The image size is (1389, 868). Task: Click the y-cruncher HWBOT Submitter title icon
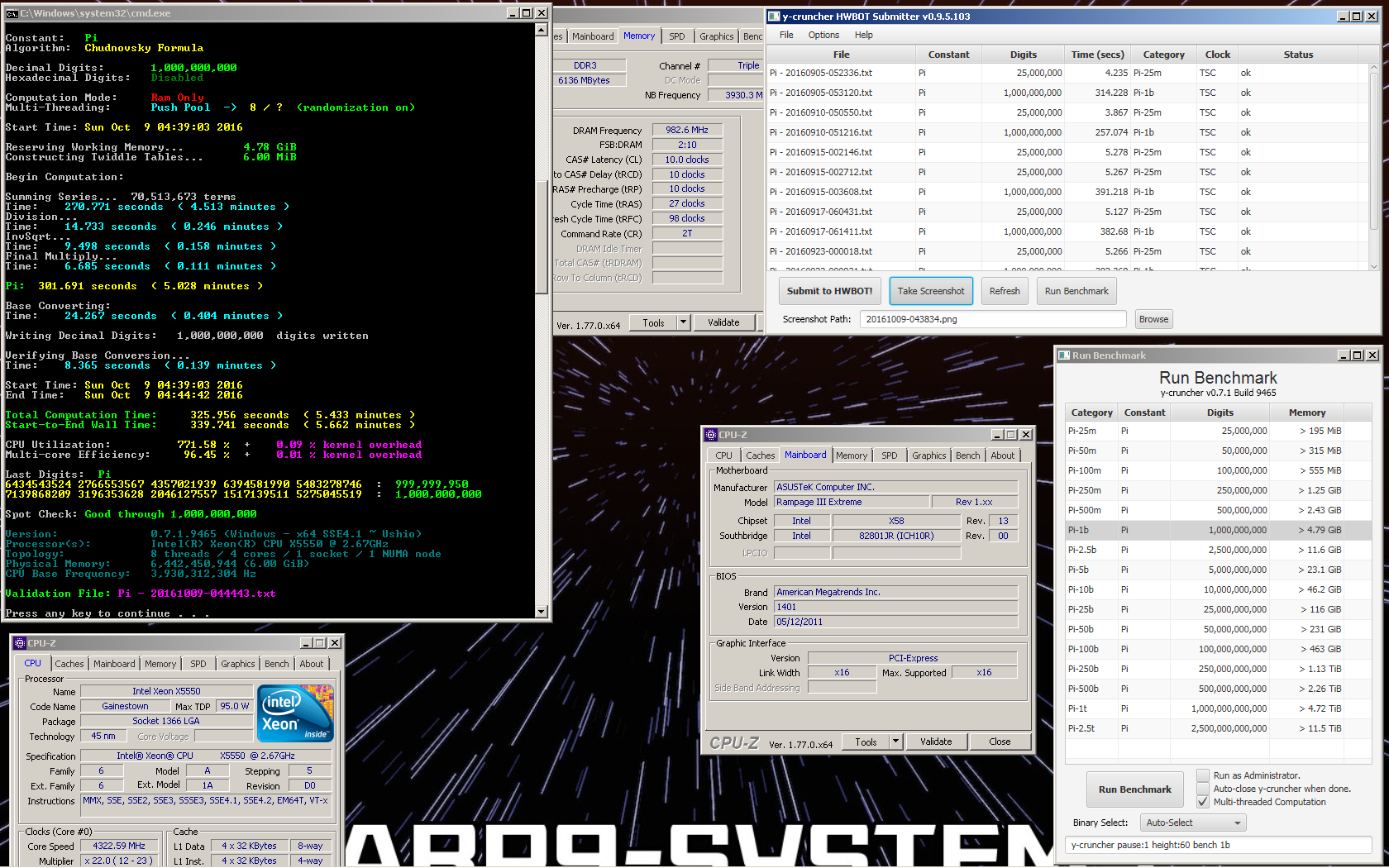774,17
